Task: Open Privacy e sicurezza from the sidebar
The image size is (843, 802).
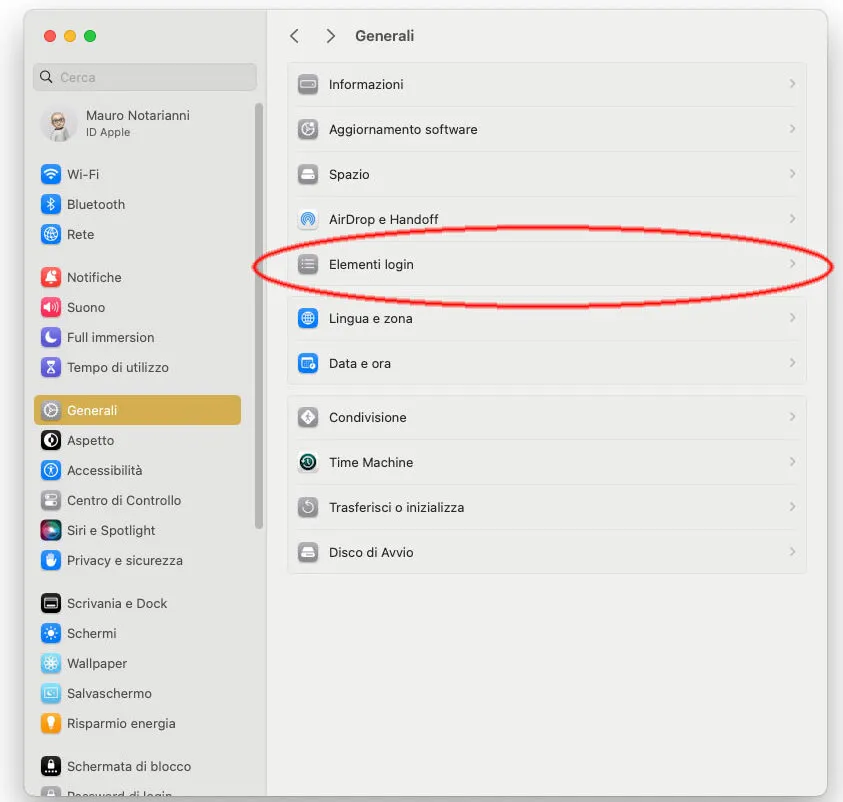Action: [120, 560]
